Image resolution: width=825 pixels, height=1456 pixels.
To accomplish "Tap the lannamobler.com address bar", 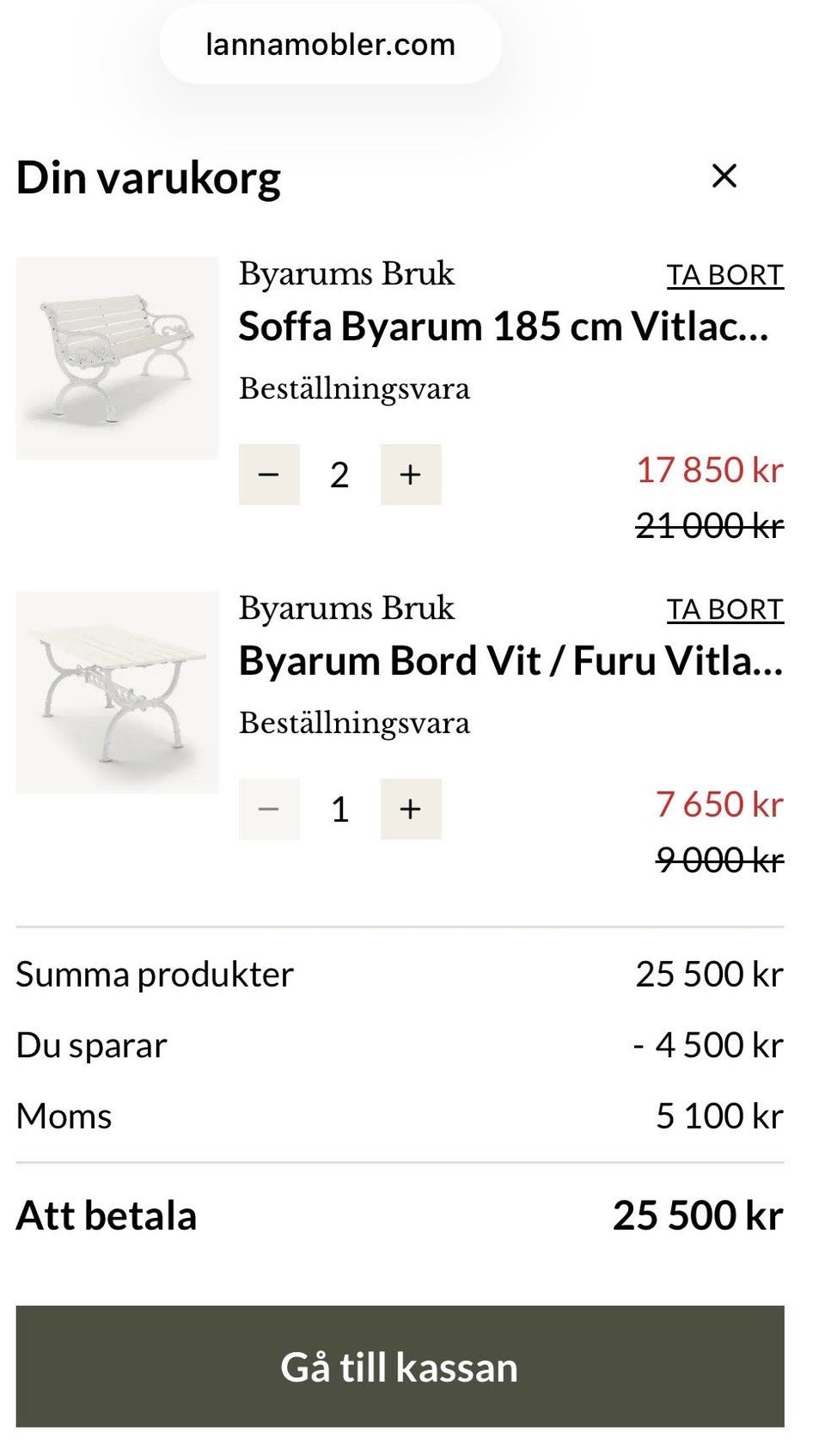I will (330, 45).
